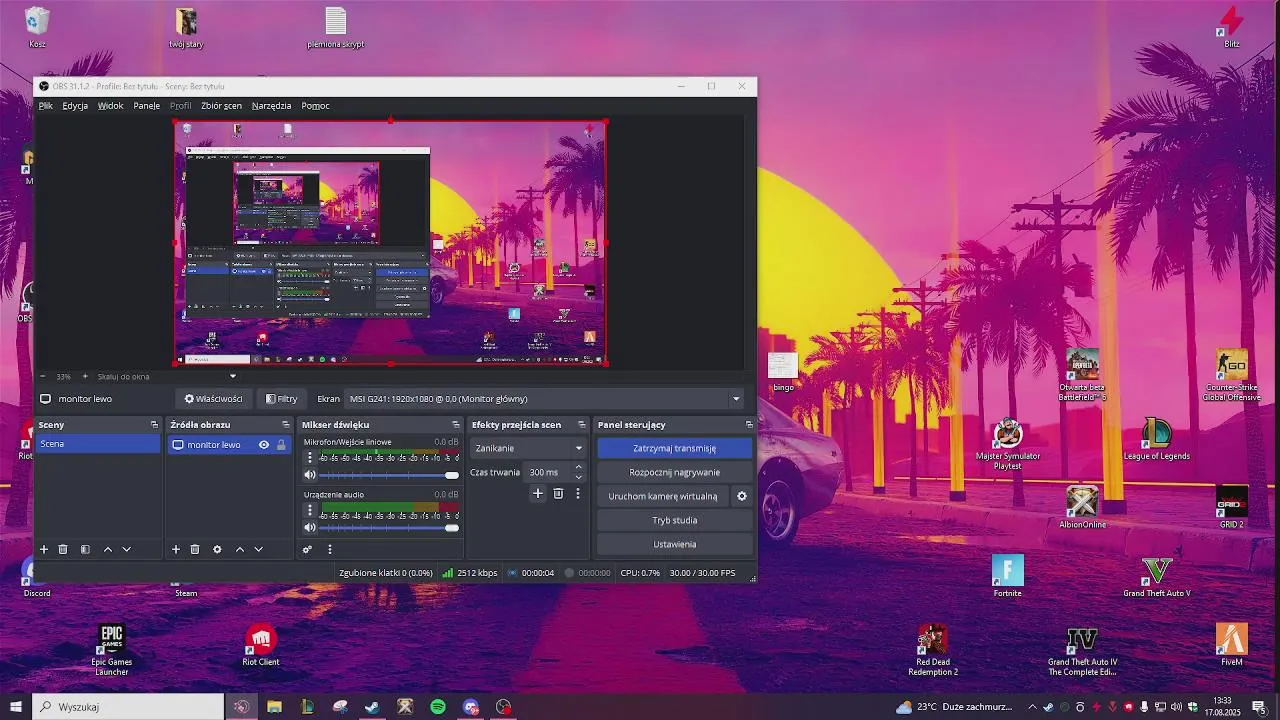The image size is (1280, 720).
Task: Adjust Urządzenie audio volume slider
Action: point(388,528)
